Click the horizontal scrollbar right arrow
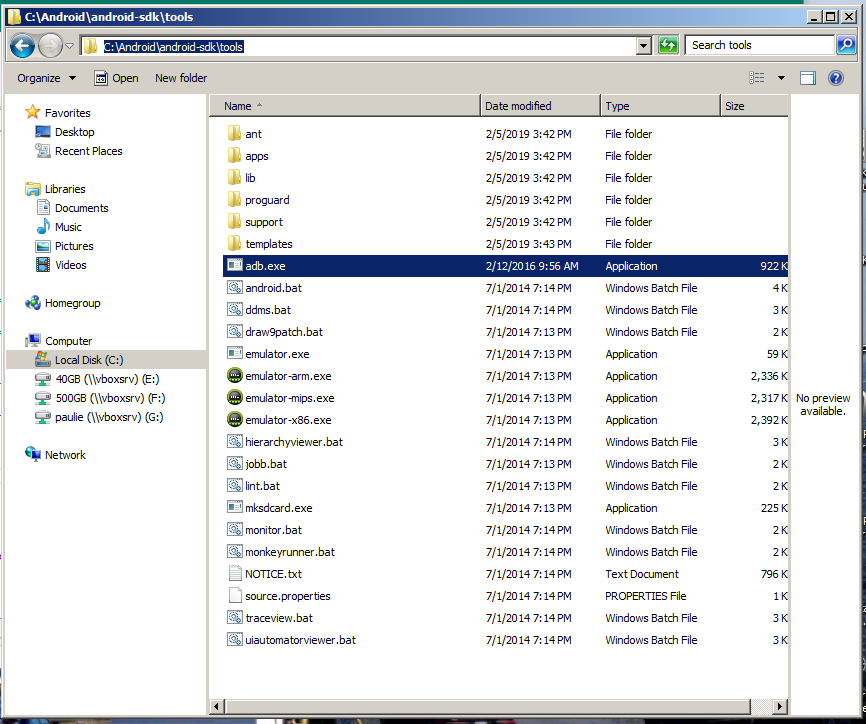Viewport: 866px width, 724px height. [779, 706]
